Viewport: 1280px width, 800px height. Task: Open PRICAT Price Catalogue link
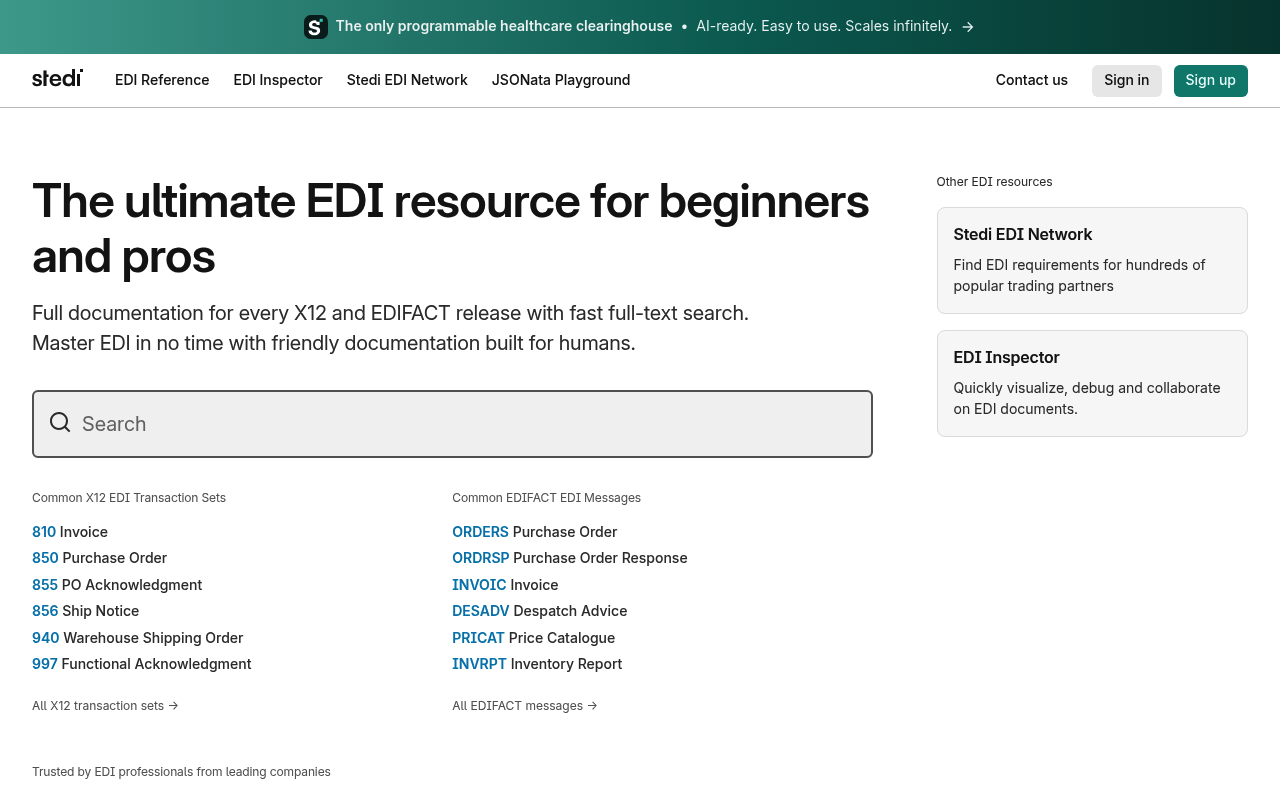click(534, 638)
